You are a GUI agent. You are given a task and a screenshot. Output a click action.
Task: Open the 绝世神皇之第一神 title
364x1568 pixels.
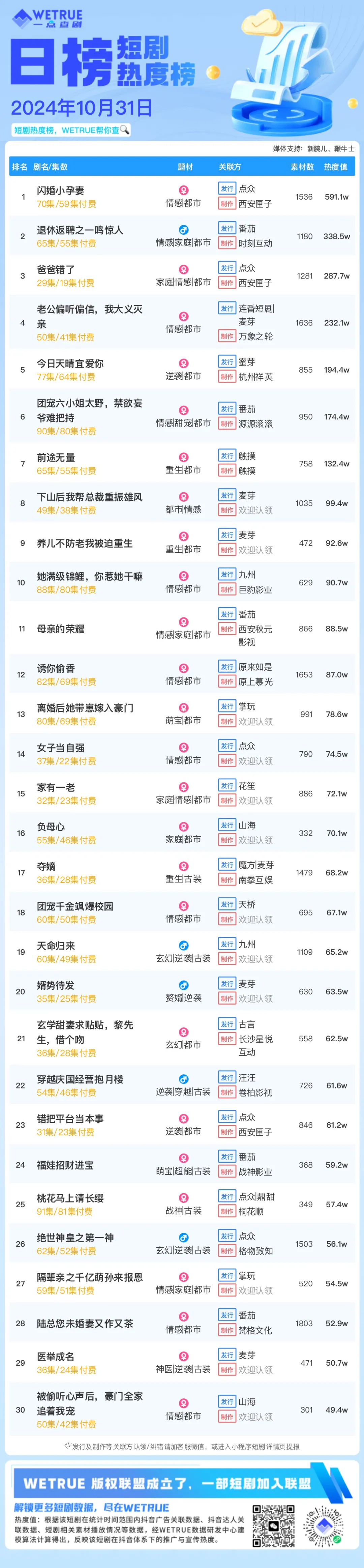click(x=75, y=1238)
